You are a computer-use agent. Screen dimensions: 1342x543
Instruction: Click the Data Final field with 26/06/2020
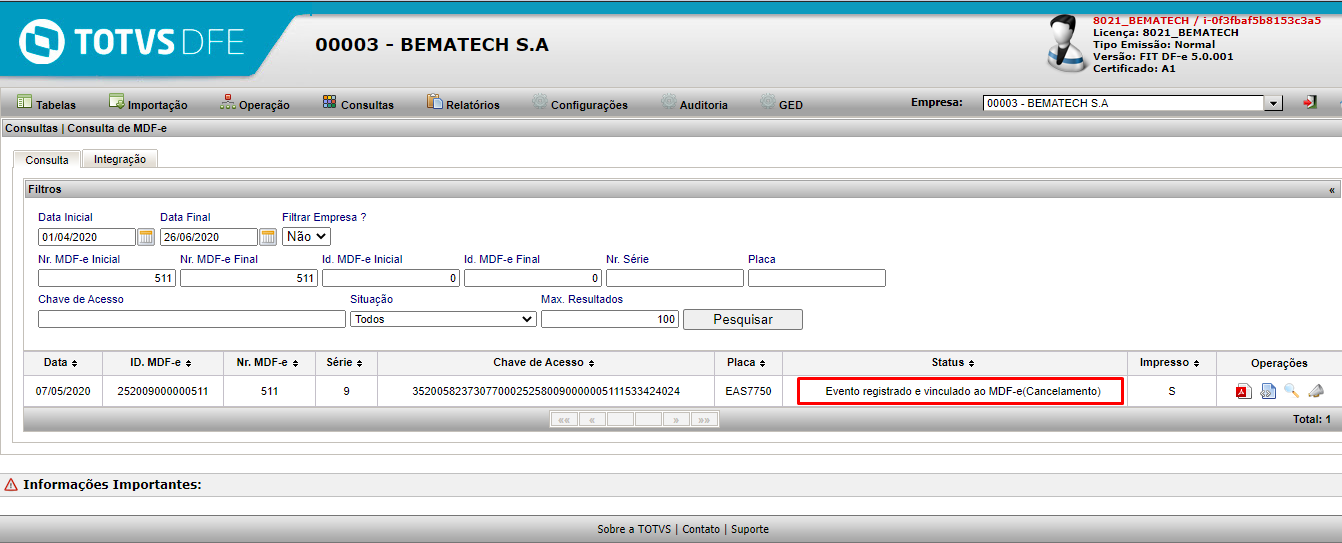pos(209,237)
